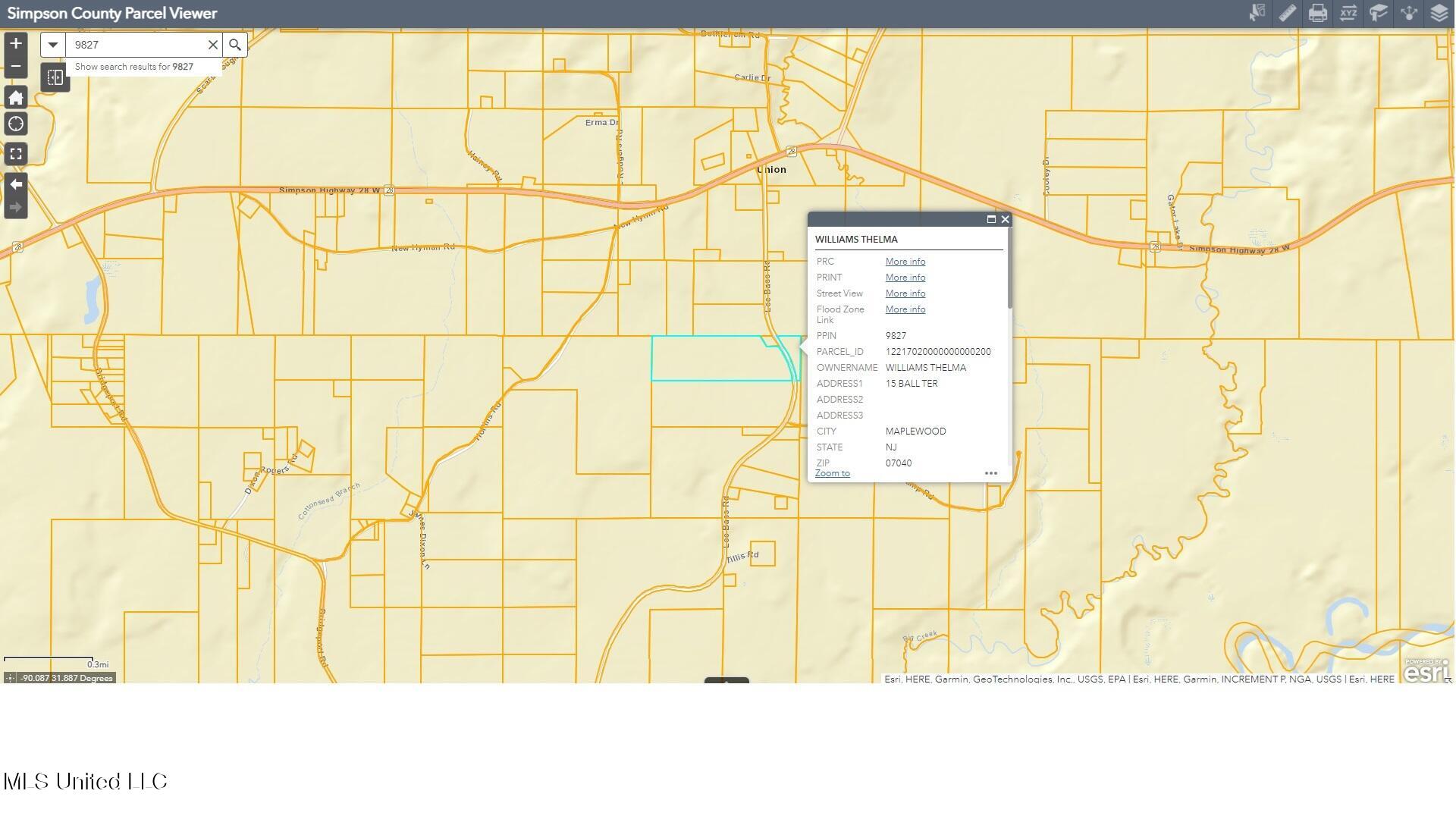Expand the search source dropdown arrow

point(53,45)
